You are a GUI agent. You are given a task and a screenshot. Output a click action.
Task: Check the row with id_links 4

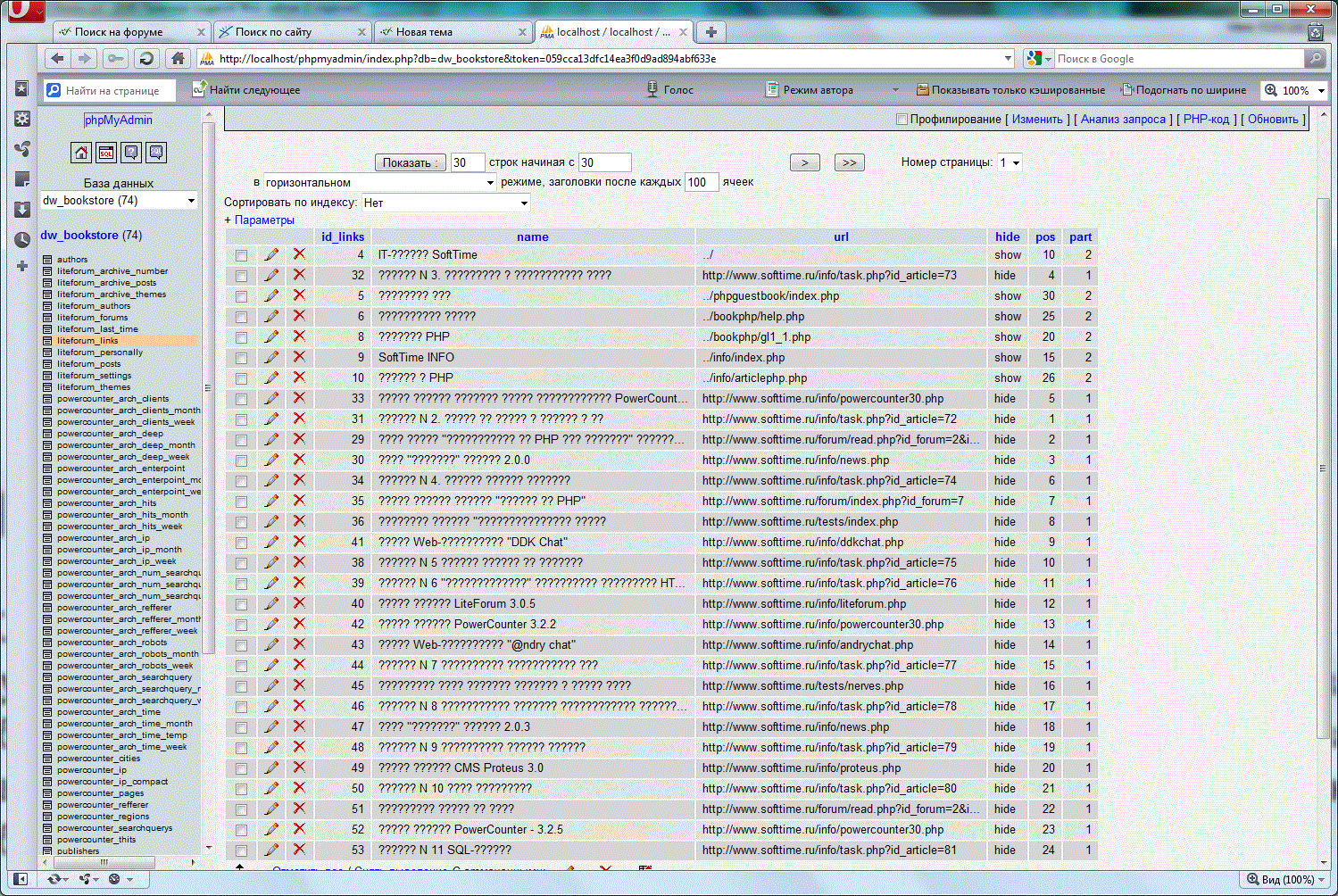(x=241, y=255)
